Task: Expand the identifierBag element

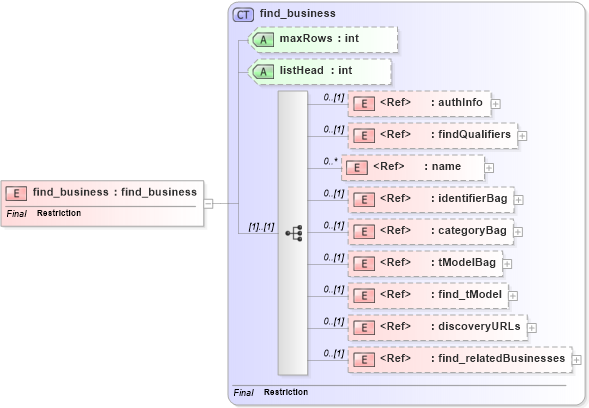Action: click(x=518, y=200)
